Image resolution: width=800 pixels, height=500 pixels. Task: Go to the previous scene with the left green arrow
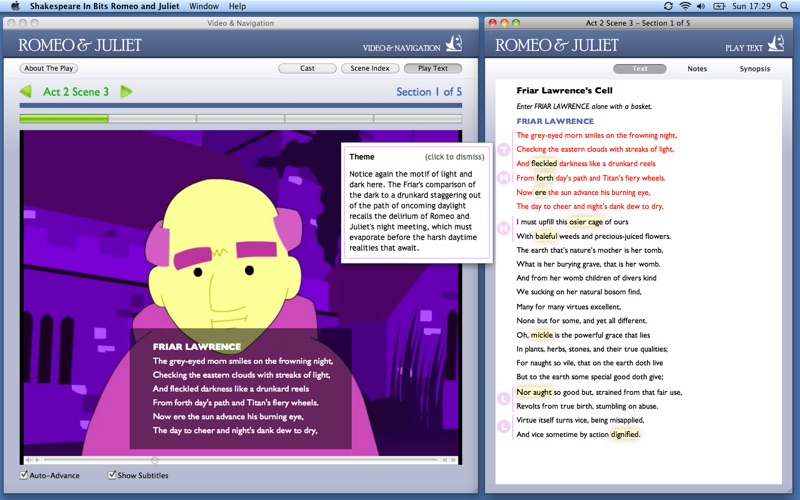point(26,92)
